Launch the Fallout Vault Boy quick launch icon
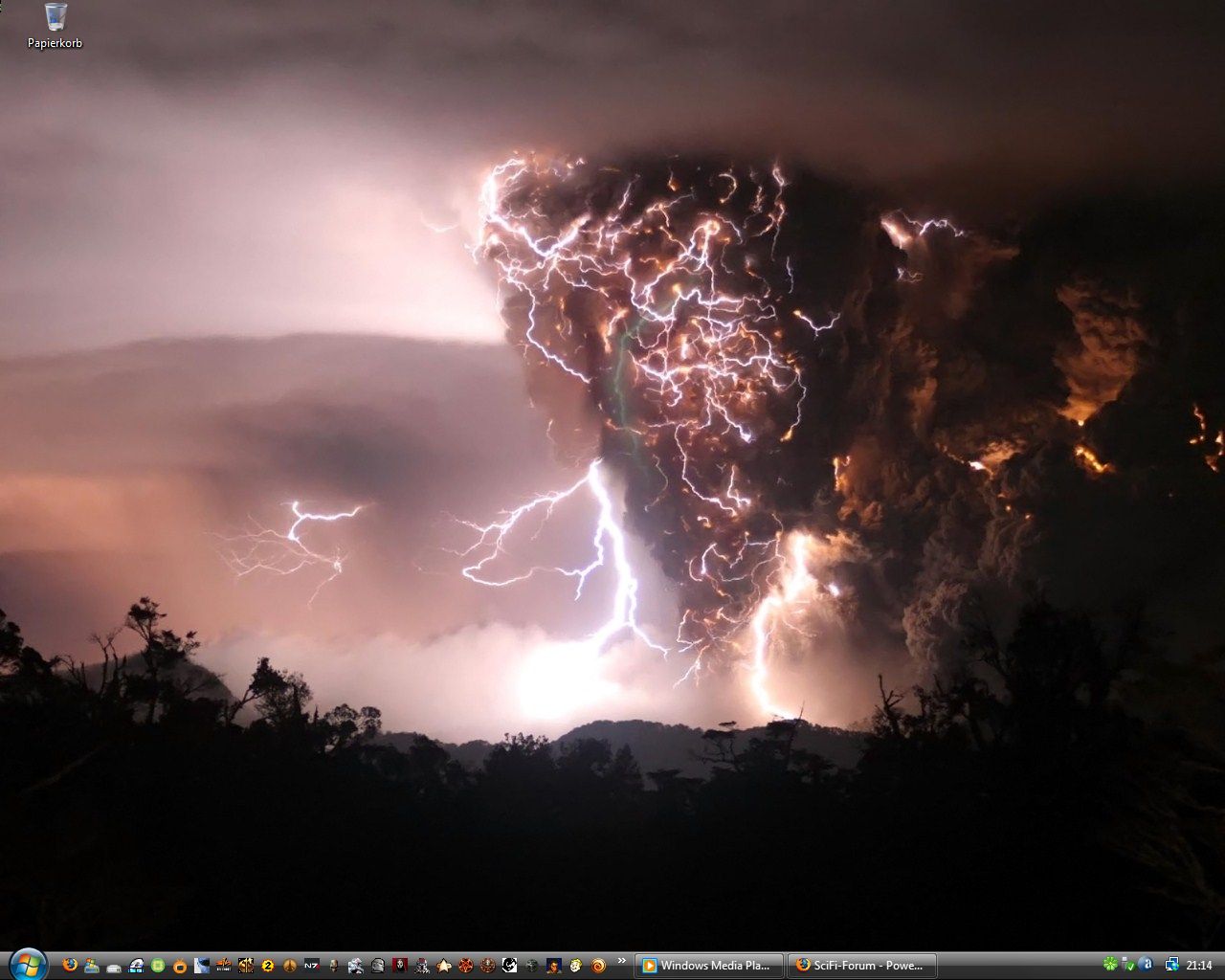 576,966
